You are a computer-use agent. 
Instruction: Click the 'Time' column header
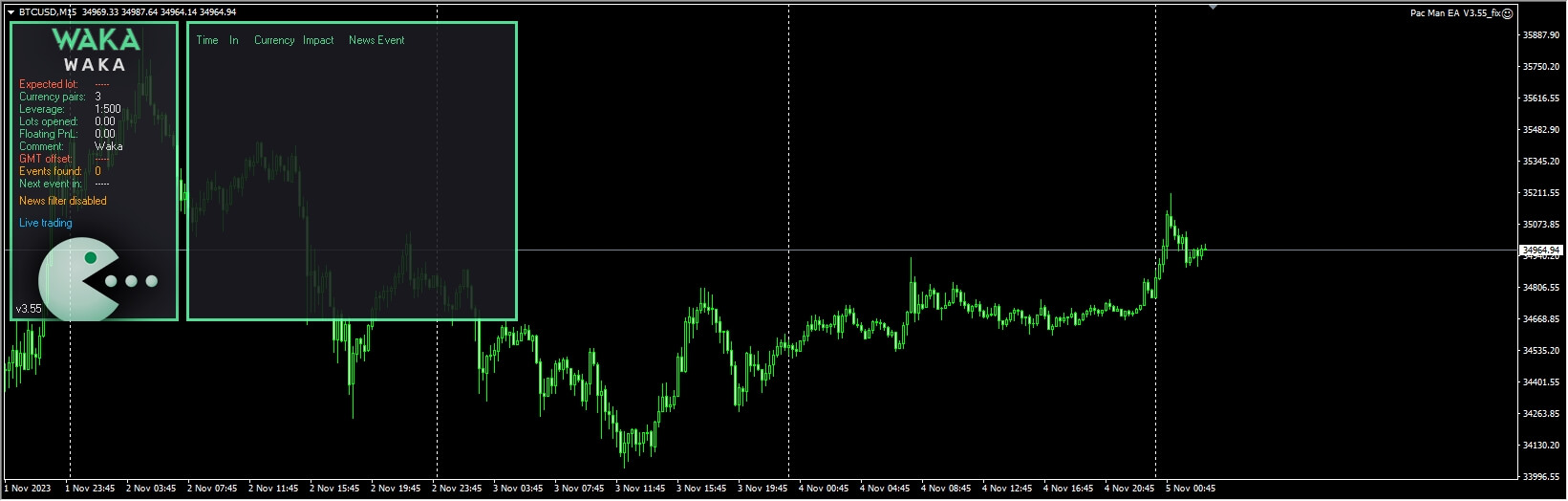[207, 40]
